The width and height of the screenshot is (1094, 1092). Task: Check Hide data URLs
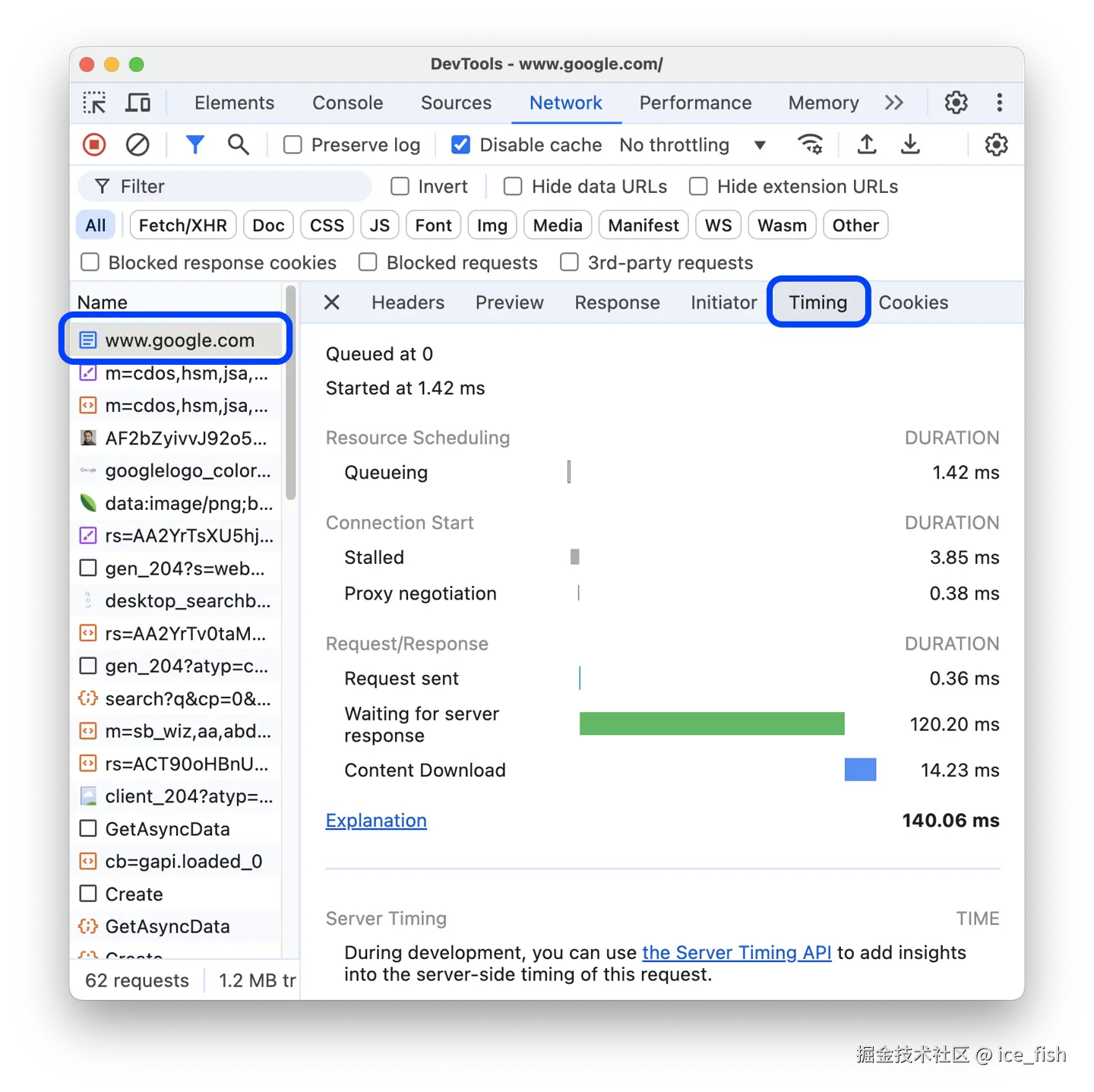click(513, 186)
